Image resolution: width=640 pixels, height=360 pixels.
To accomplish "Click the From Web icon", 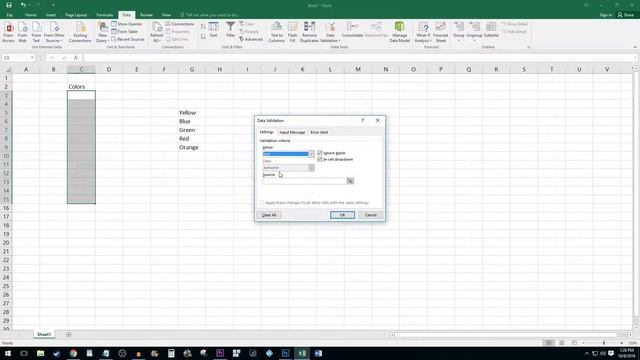I will coord(22,32).
